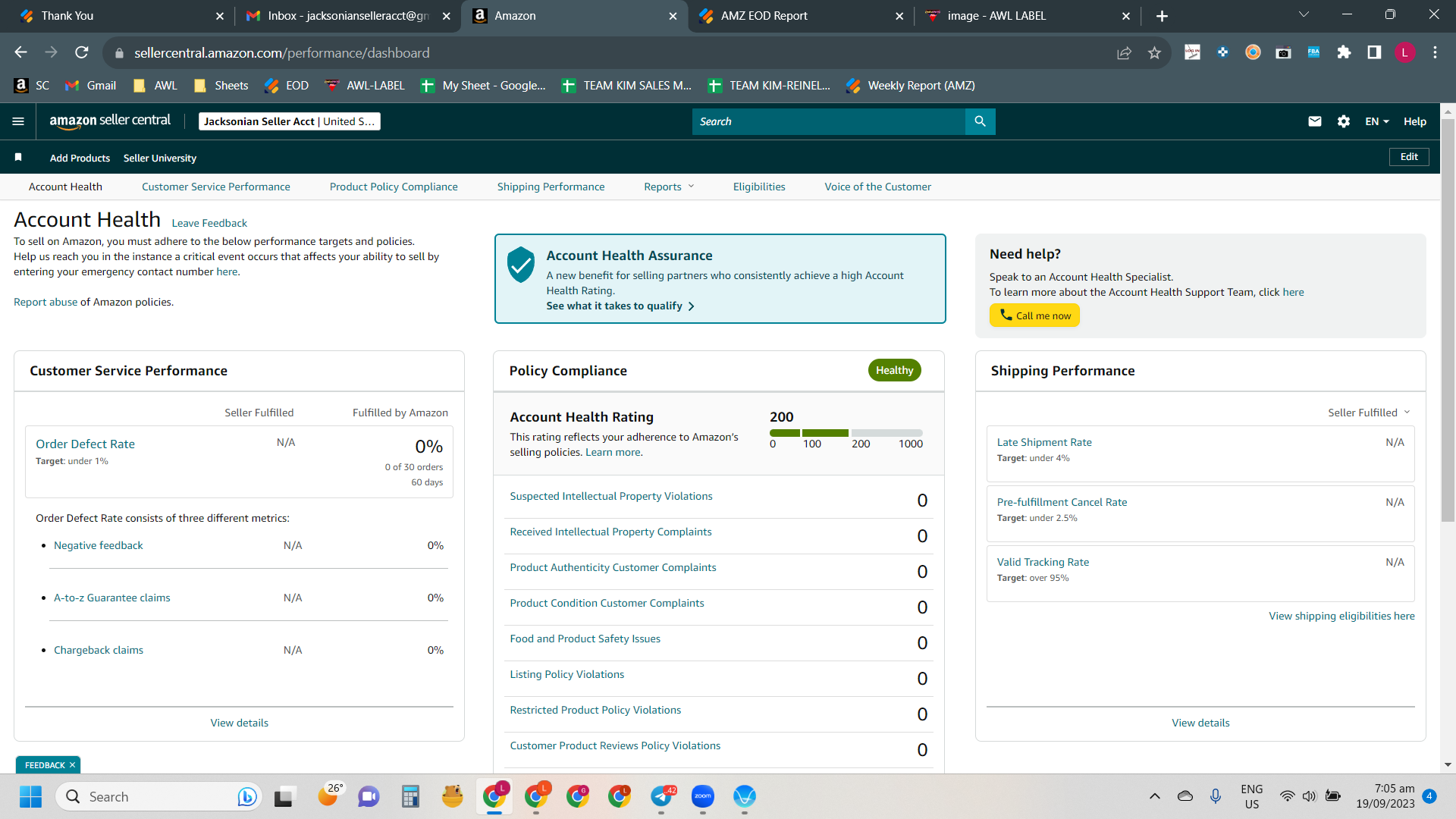
Task: Open a new browser tab
Action: 1162,16
